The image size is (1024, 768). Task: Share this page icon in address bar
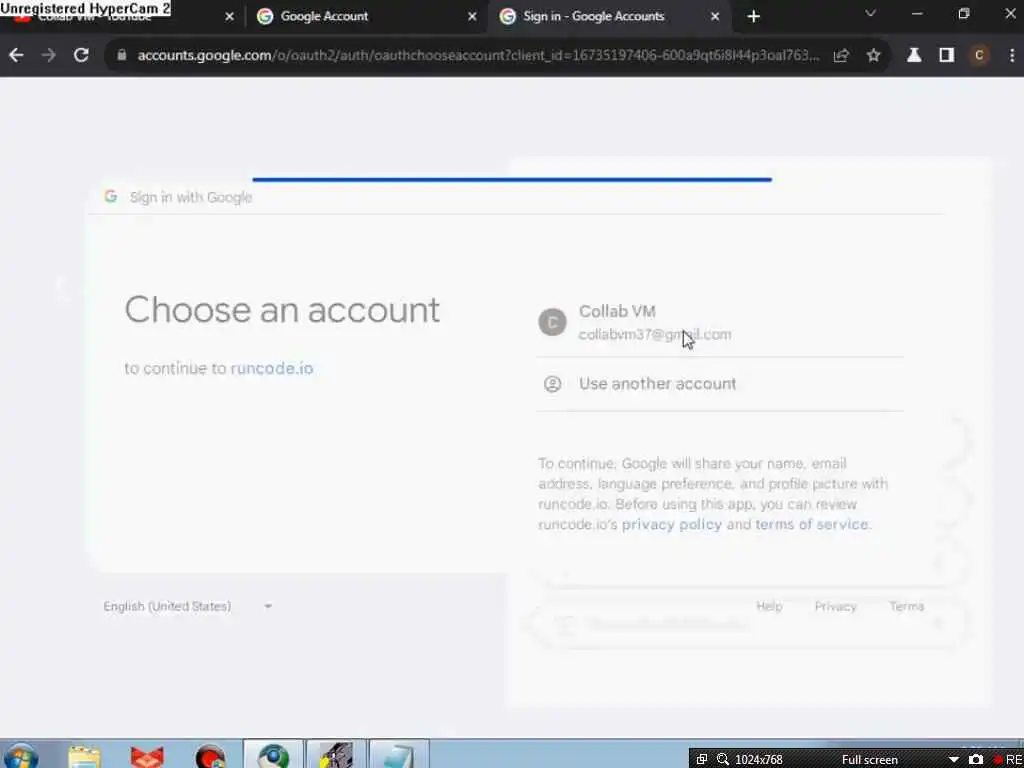841,56
